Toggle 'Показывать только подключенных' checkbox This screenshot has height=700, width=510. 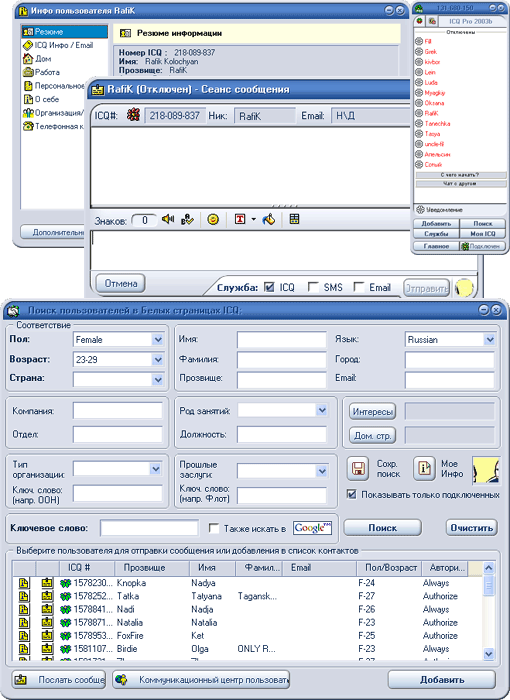coord(352,495)
